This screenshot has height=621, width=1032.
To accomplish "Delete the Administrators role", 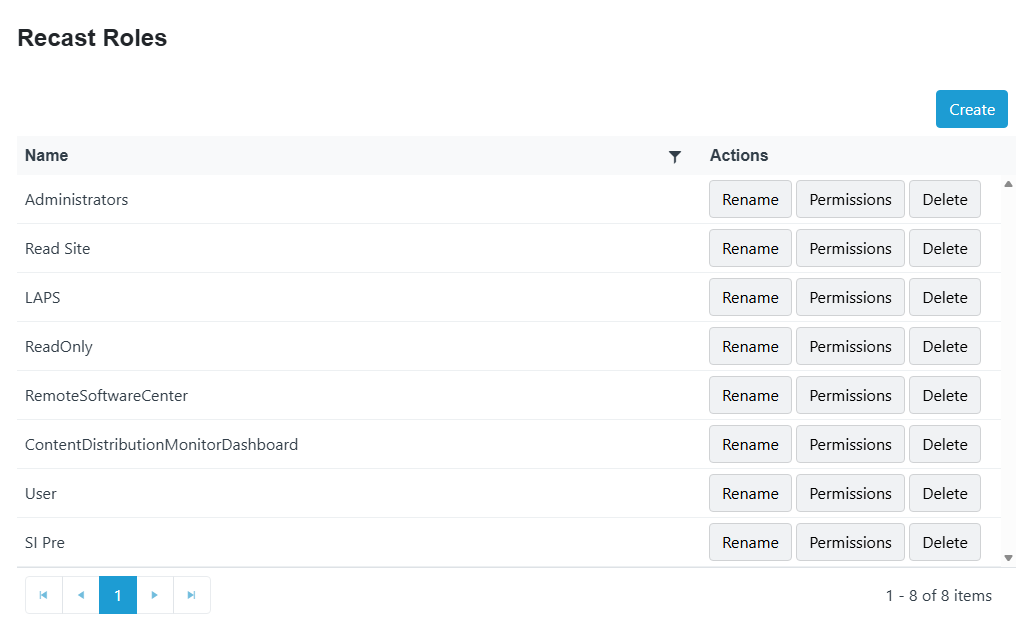I will 945,199.
